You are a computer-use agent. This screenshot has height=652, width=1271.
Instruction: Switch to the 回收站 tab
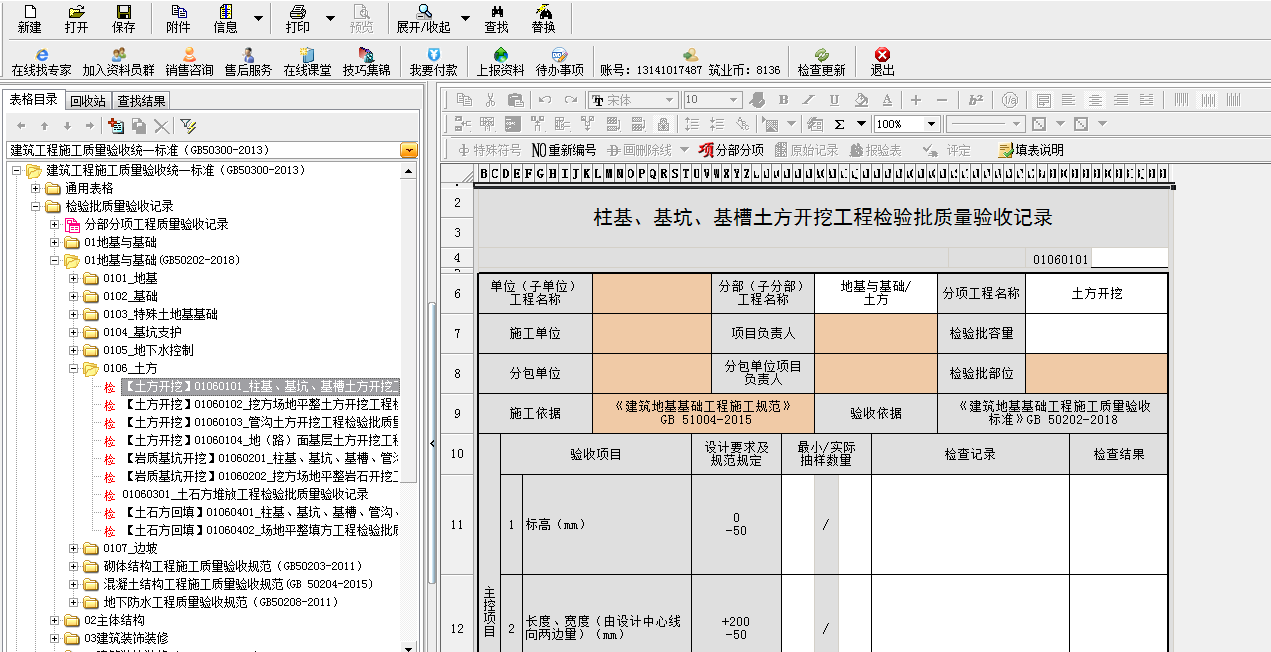click(88, 100)
